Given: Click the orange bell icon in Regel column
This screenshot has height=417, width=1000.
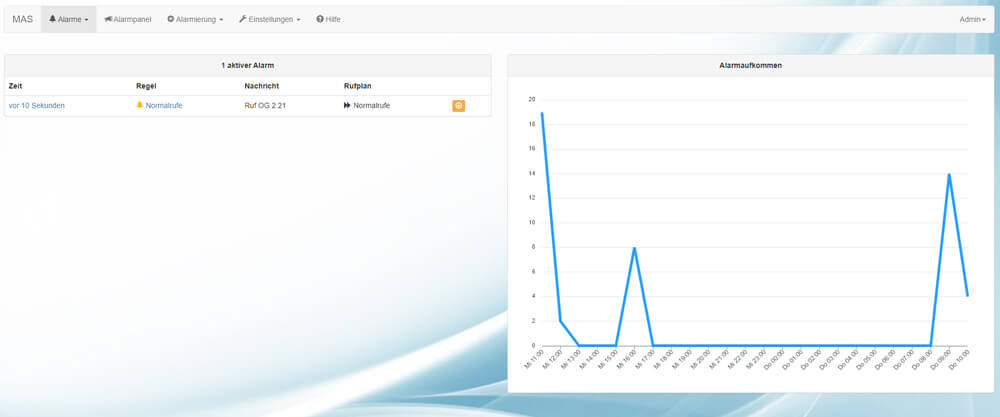Looking at the screenshot, I should pos(140,105).
